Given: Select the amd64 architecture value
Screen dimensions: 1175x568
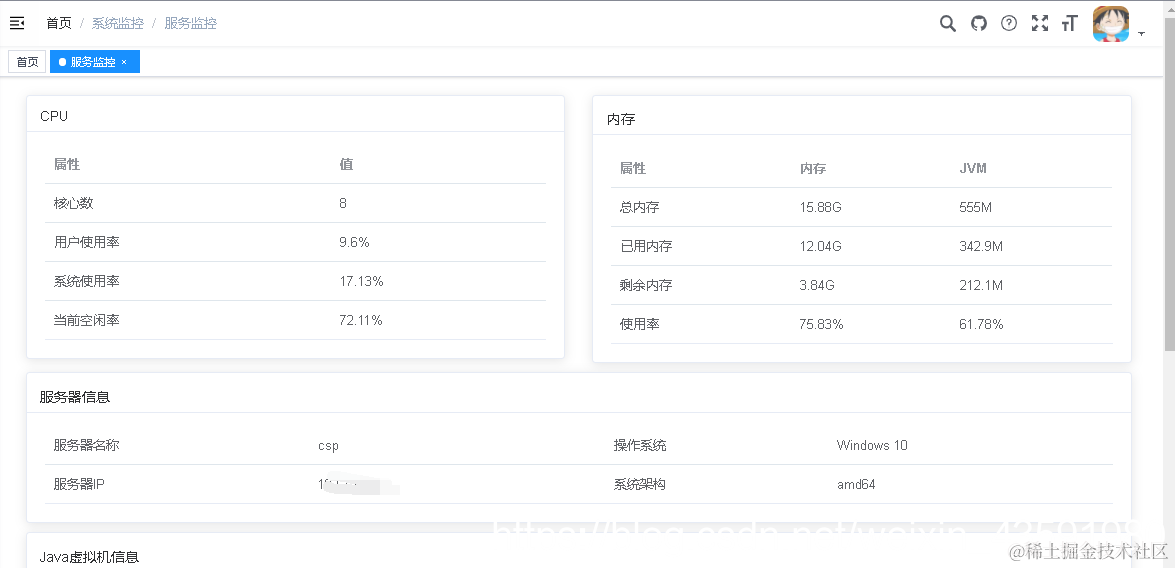Looking at the screenshot, I should pyautogui.click(x=856, y=484).
